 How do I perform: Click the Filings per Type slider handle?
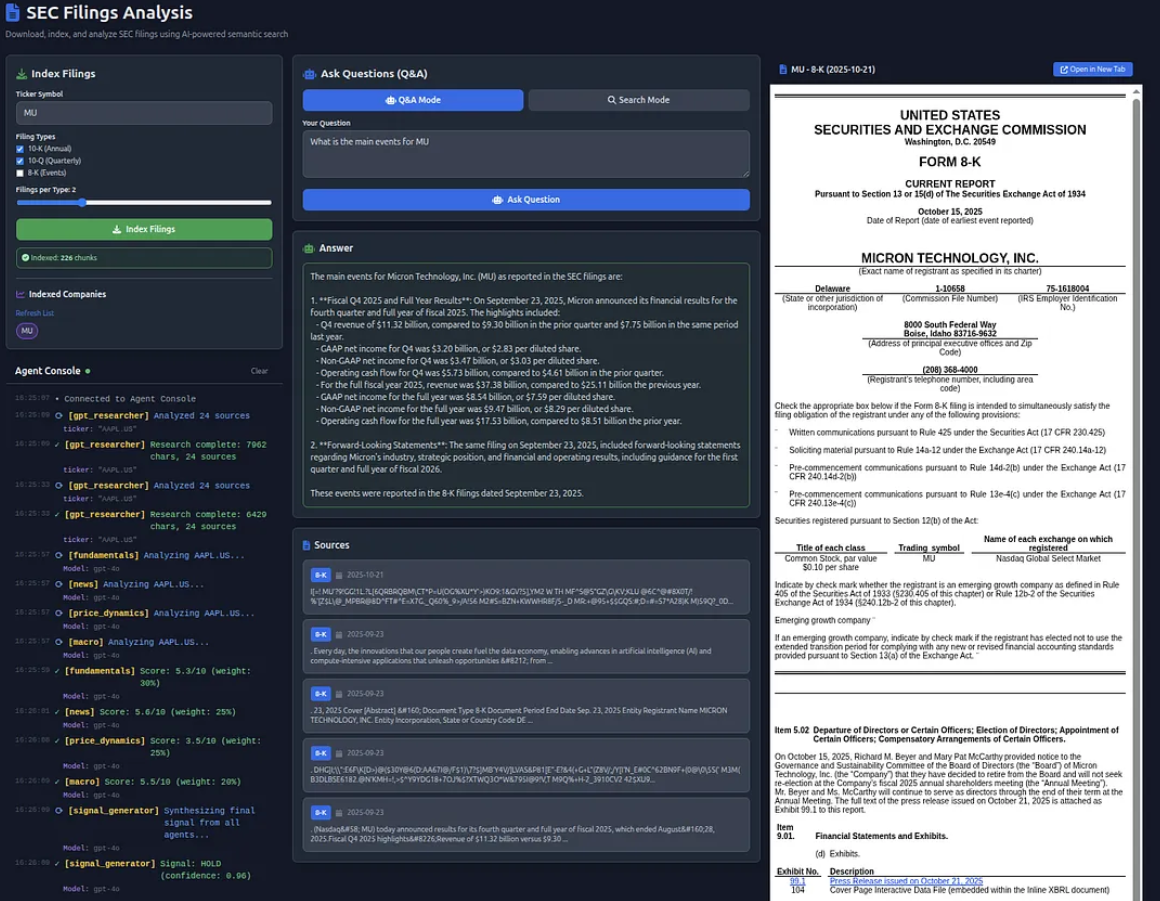coord(82,203)
